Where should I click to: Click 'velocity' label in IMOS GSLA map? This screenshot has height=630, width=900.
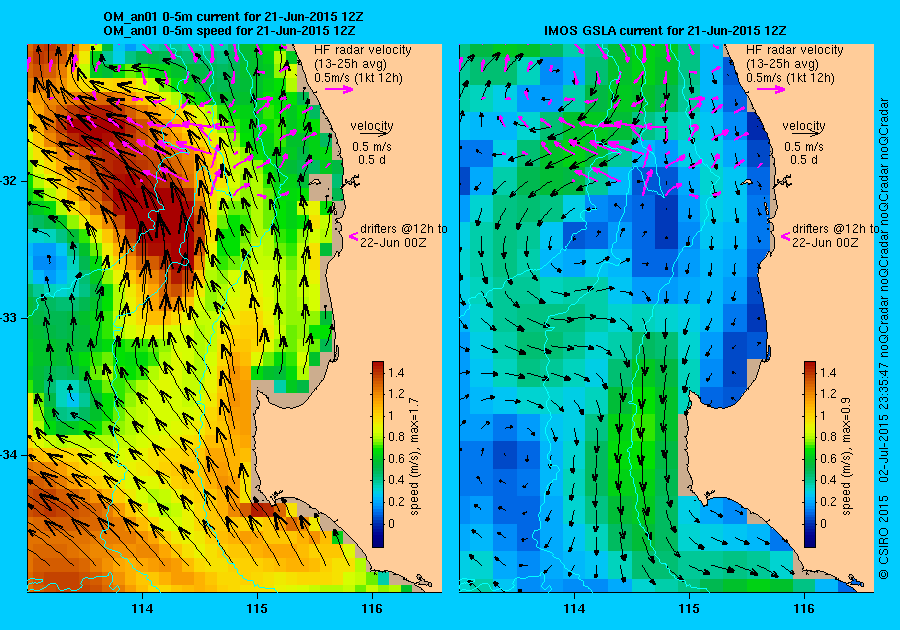pyautogui.click(x=804, y=126)
